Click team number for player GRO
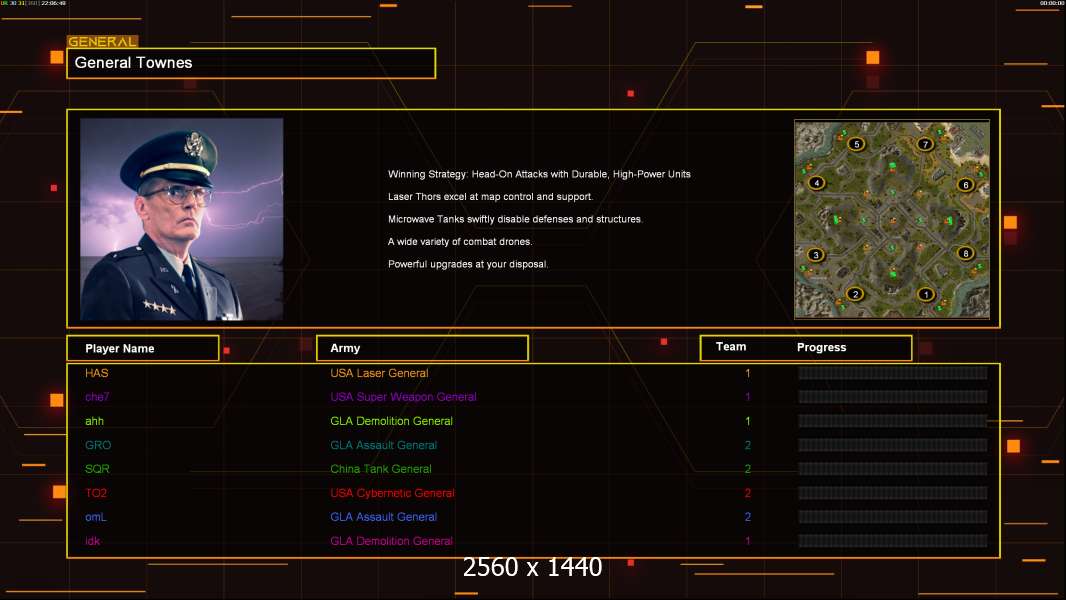 tap(748, 445)
